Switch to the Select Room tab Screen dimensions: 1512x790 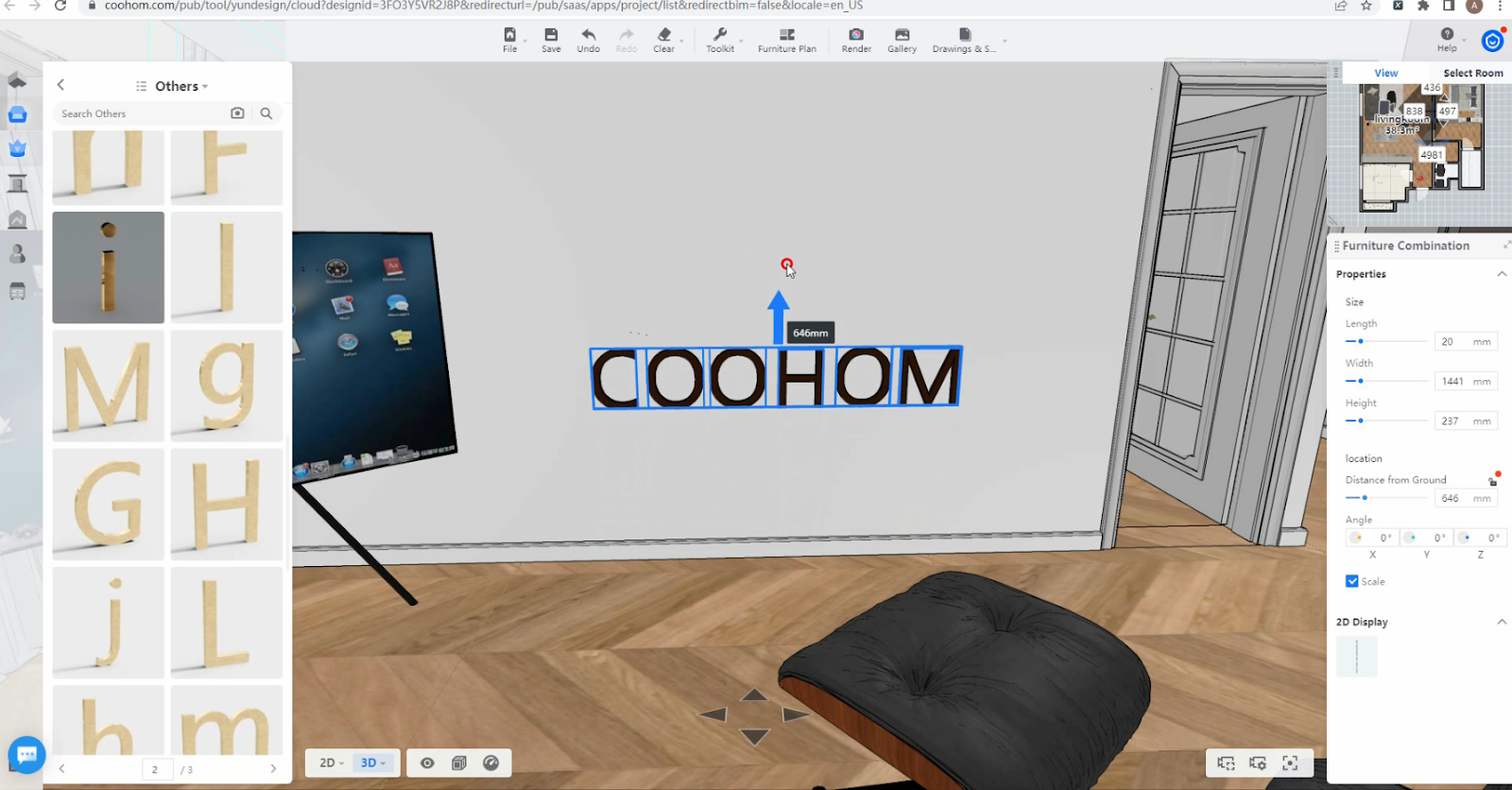point(1472,73)
